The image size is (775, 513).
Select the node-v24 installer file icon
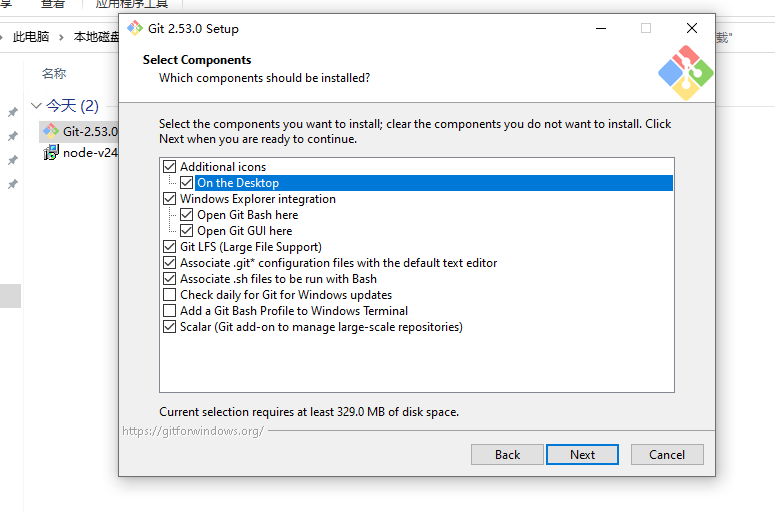[x=51, y=153]
